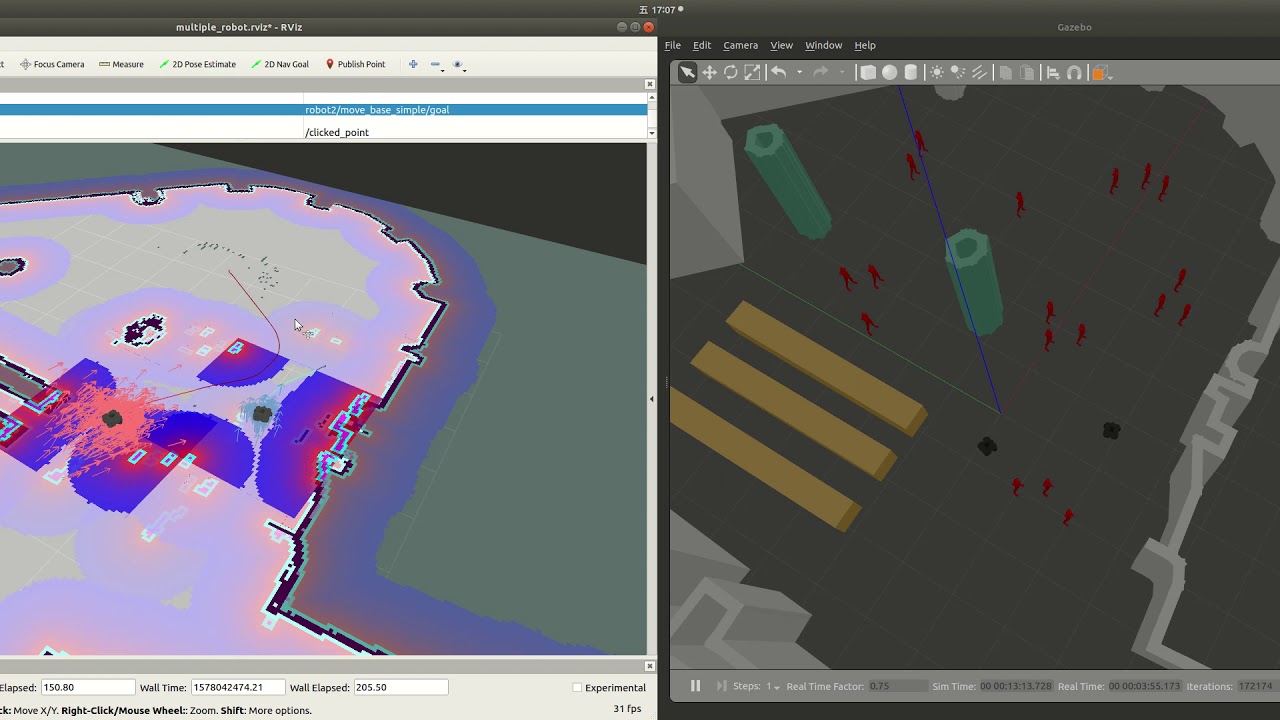This screenshot has height=720, width=1280.
Task: Open the Gazebo align tool
Action: (1053, 72)
